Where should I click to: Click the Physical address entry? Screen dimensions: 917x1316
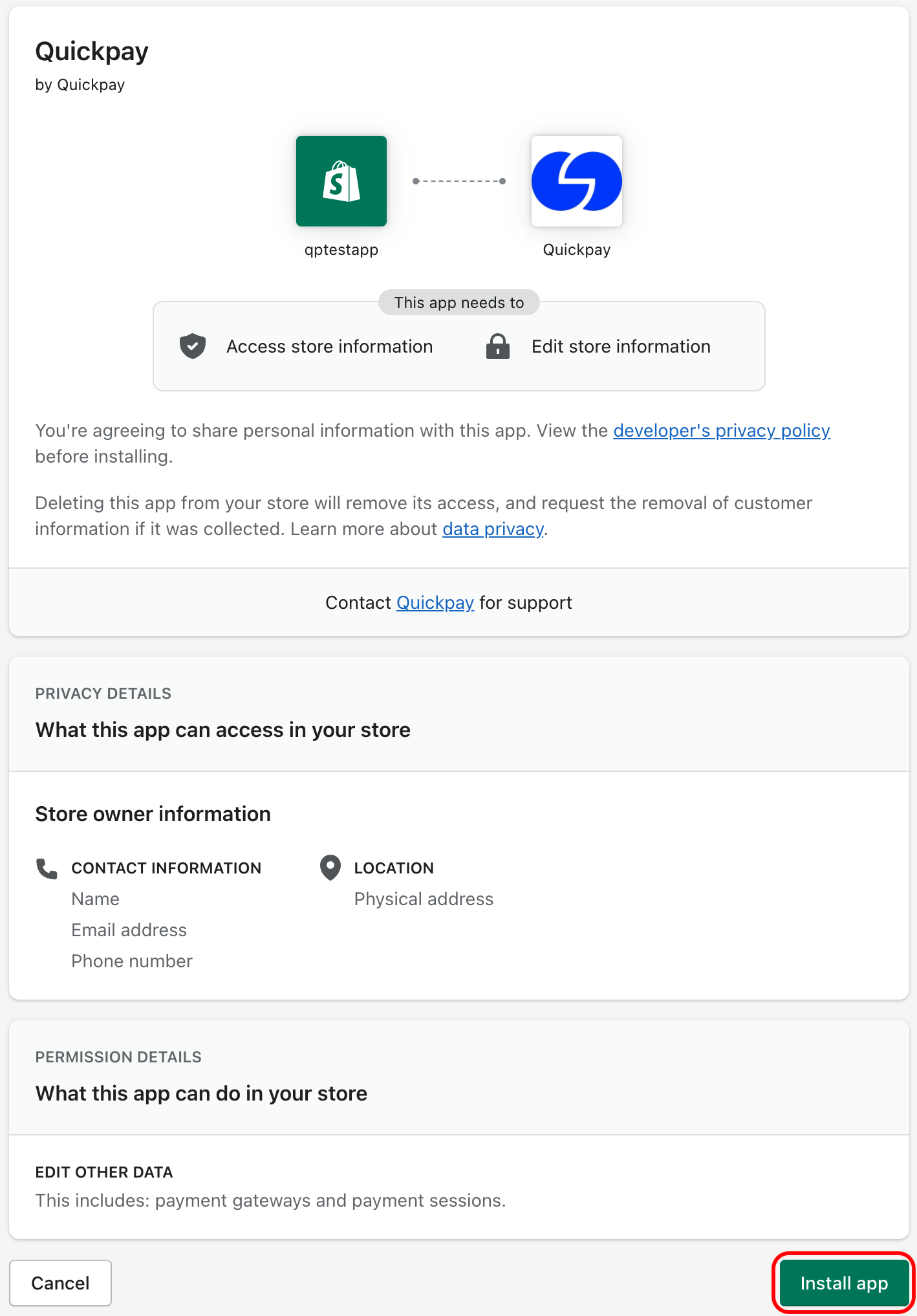(x=424, y=899)
